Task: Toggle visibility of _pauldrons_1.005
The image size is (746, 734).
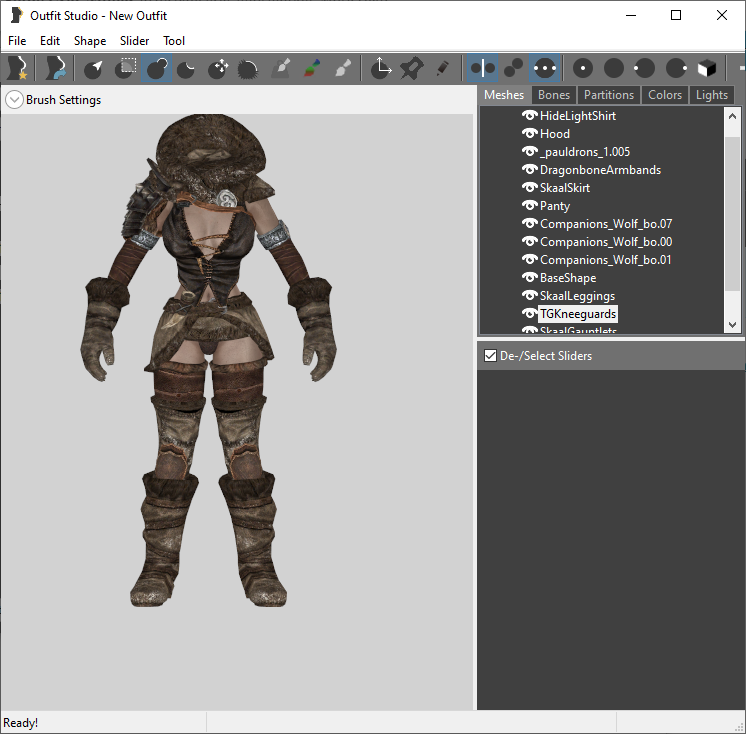Action: coord(529,151)
